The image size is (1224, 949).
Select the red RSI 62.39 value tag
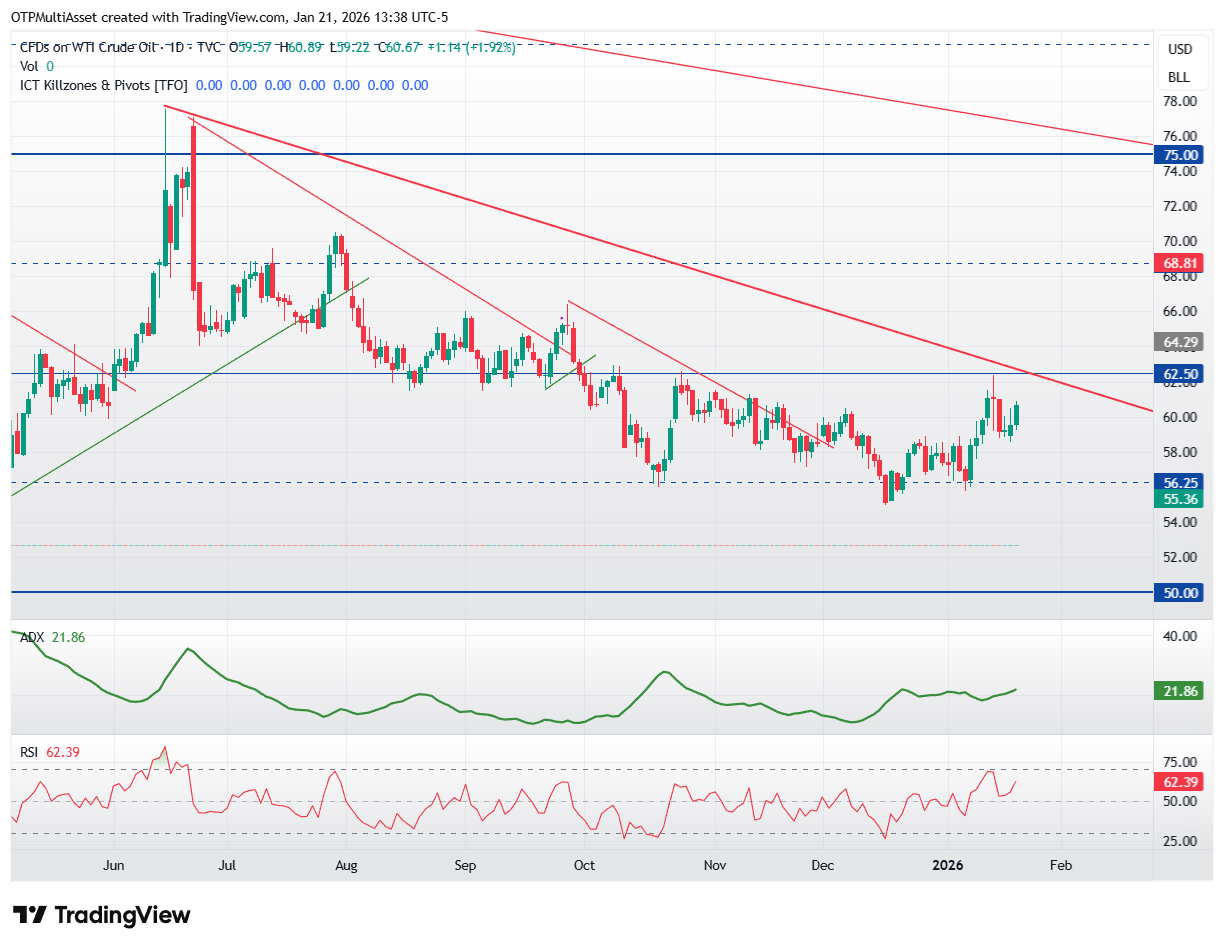click(x=1180, y=781)
